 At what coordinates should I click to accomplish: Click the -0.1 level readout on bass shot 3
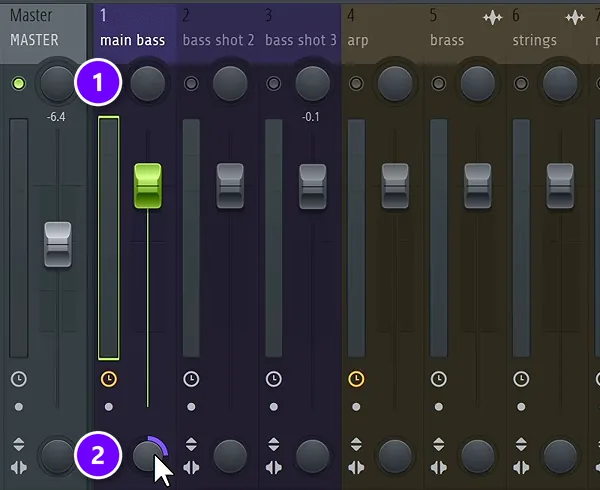coord(310,117)
